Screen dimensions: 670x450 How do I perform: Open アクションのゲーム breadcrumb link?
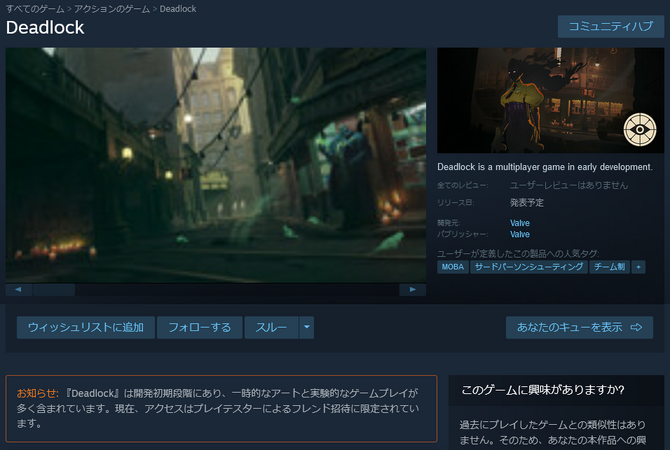click(x=114, y=8)
